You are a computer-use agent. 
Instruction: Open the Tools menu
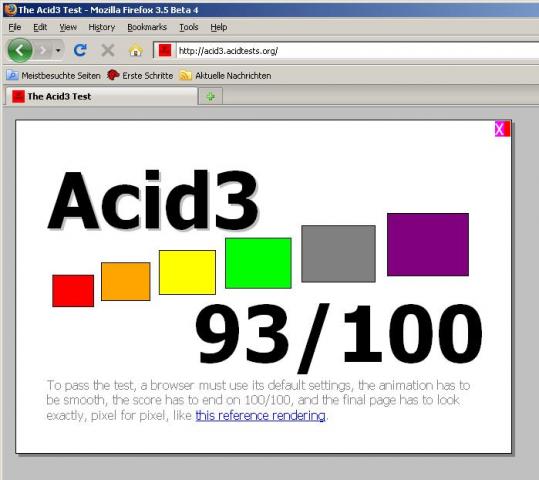(x=189, y=27)
